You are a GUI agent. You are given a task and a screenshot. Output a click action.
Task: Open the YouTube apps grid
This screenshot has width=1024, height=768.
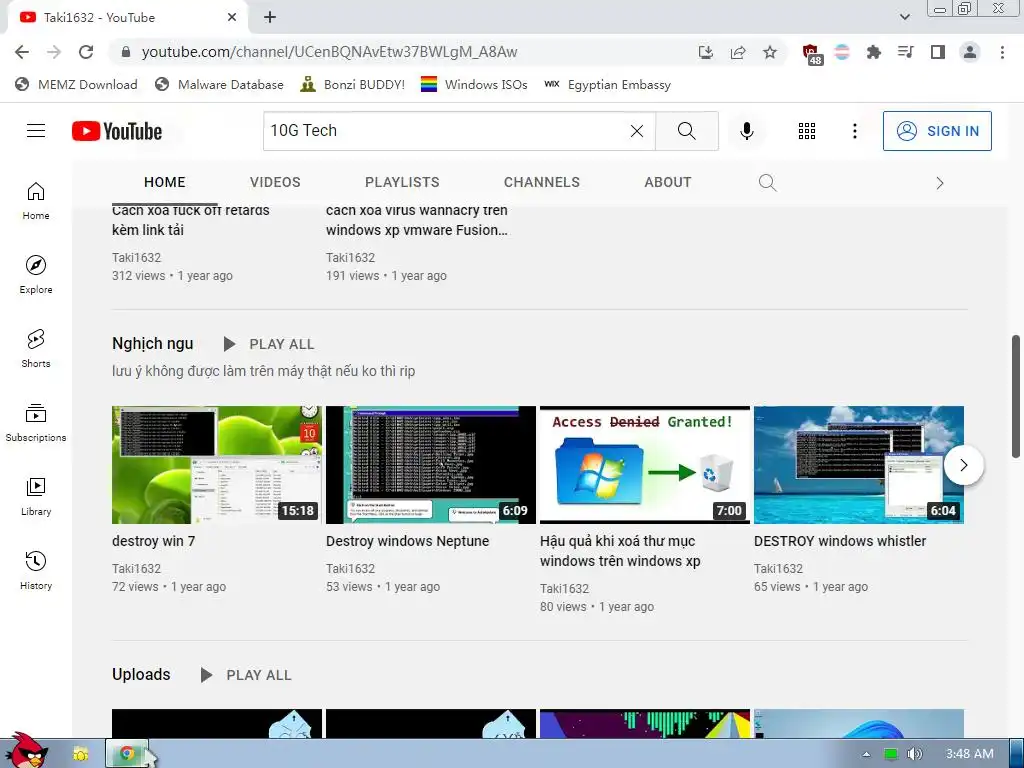point(807,131)
